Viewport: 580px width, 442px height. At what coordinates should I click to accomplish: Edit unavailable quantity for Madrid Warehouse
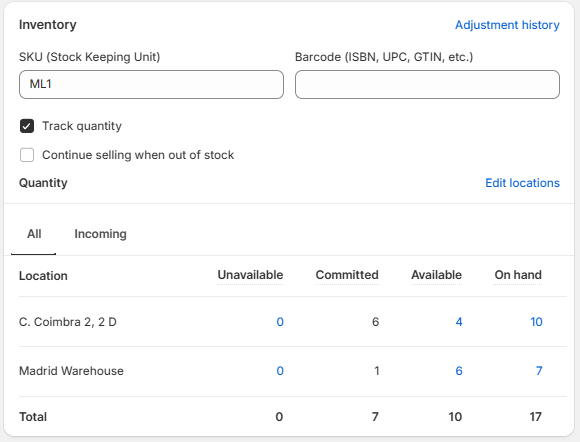point(280,371)
